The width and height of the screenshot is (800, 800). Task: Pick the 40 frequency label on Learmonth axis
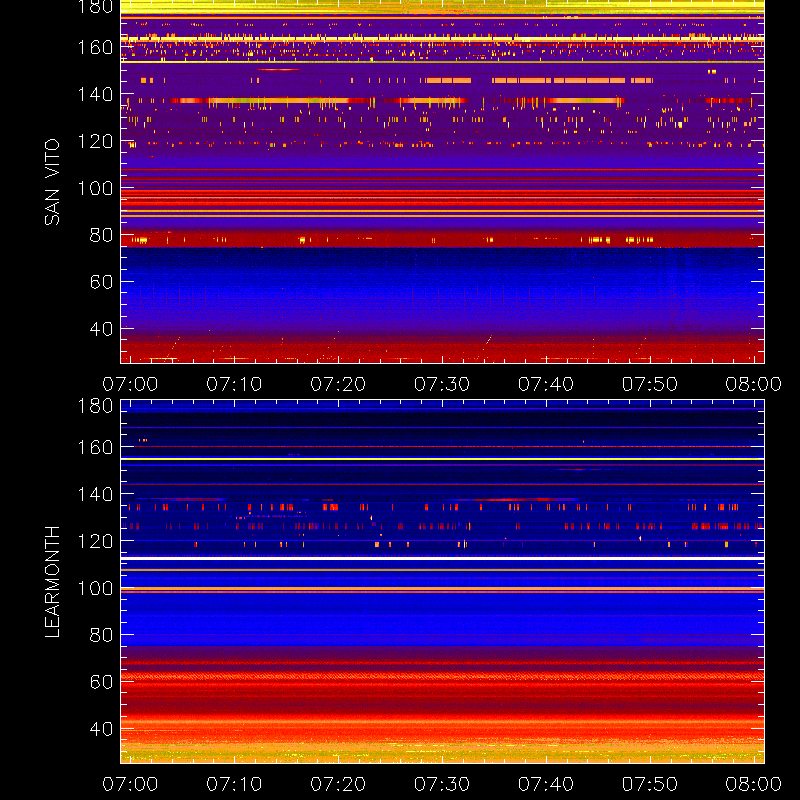pyautogui.click(x=101, y=729)
